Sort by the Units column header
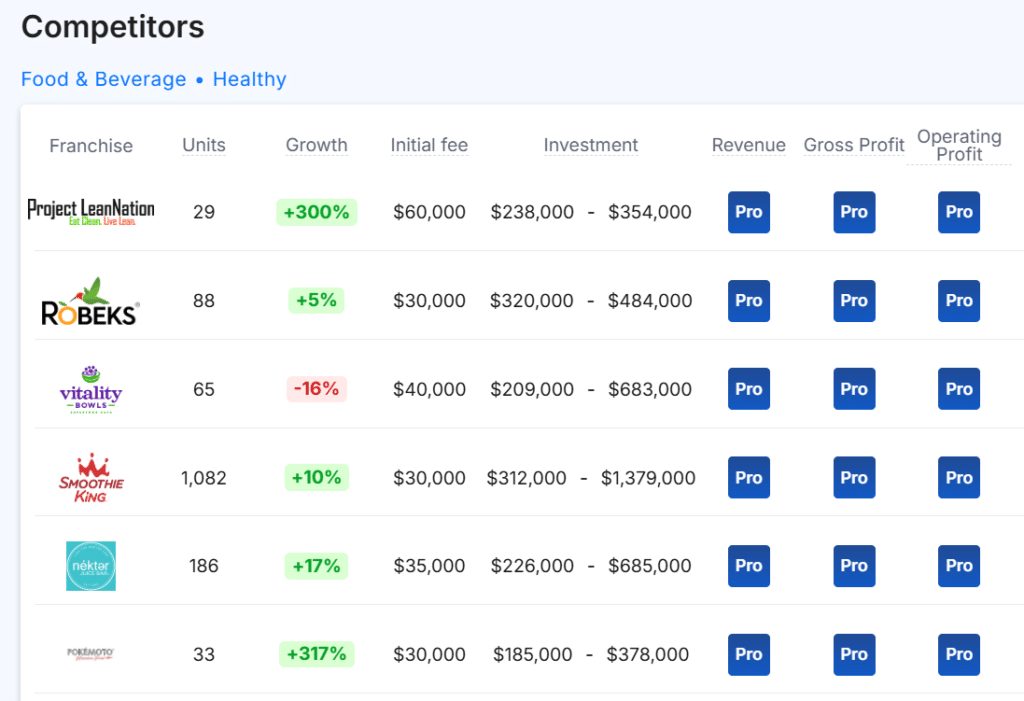The width and height of the screenshot is (1024, 701). click(204, 145)
